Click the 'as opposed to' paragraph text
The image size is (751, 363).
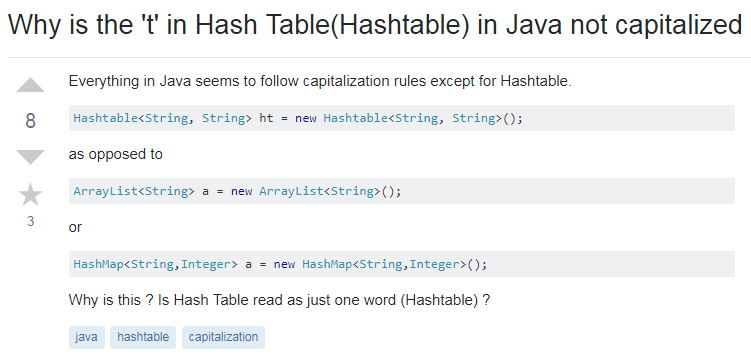tap(115, 155)
